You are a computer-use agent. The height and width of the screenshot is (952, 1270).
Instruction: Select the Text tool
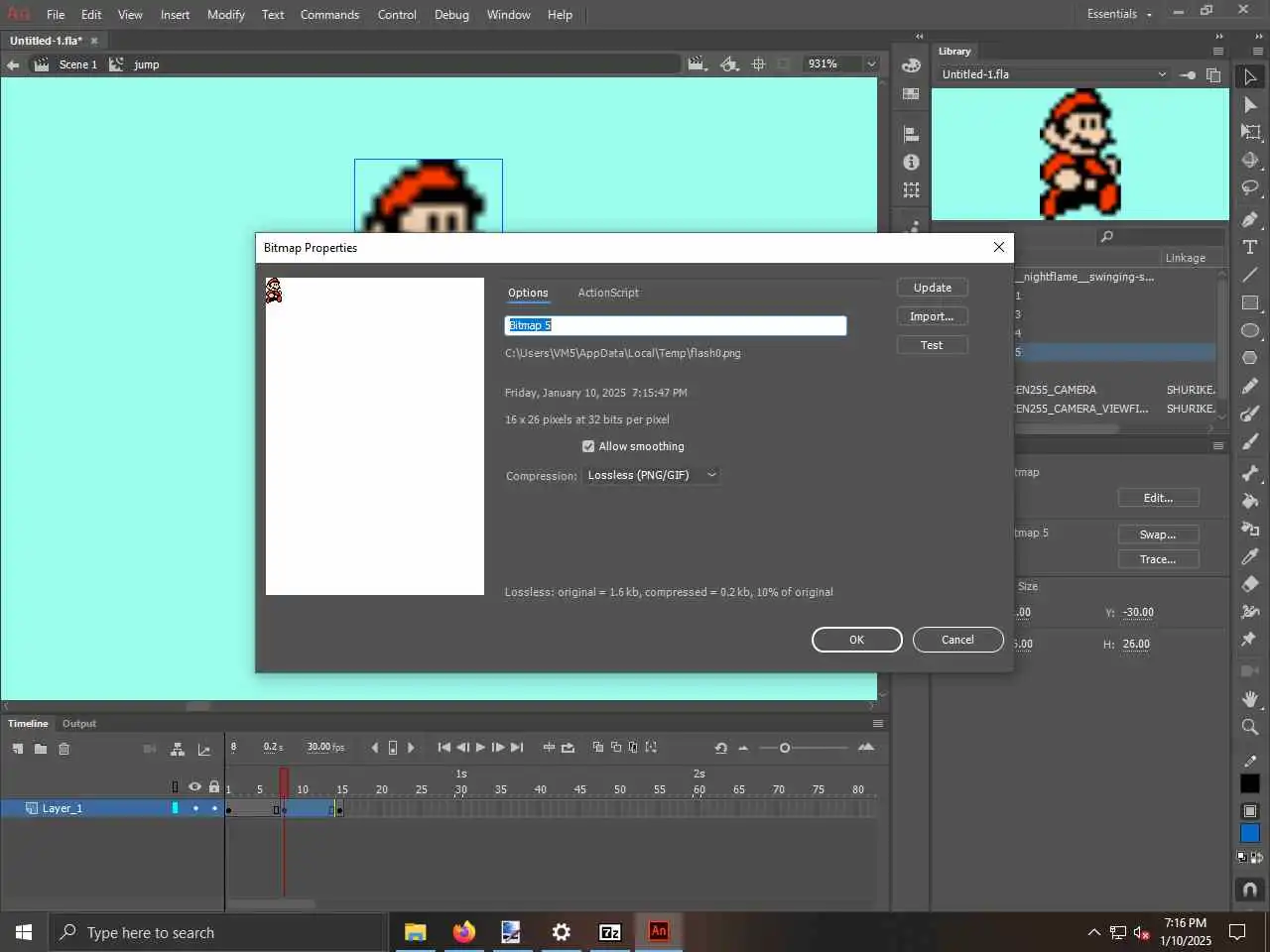pos(1250,247)
